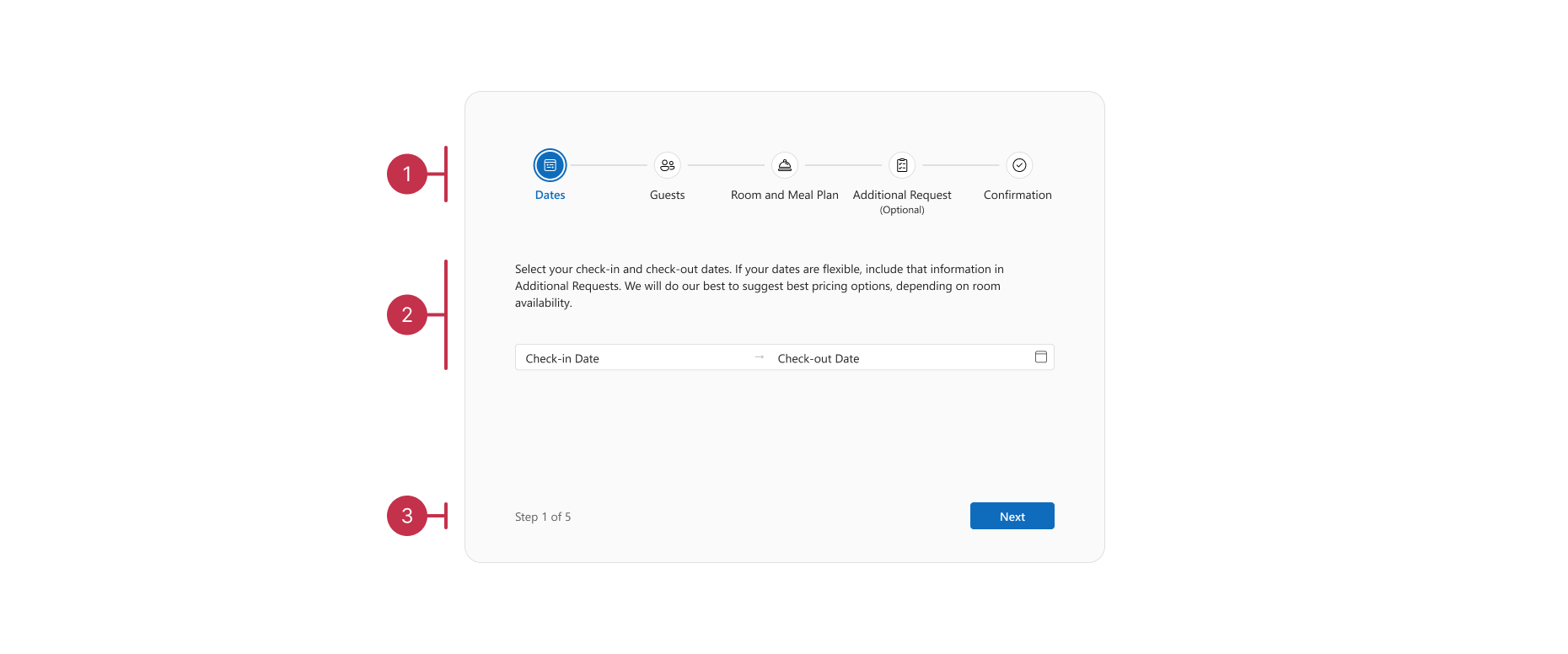This screenshot has height=654, width=1568.
Task: Click the red annotation badge numbered 1
Action: point(407,174)
